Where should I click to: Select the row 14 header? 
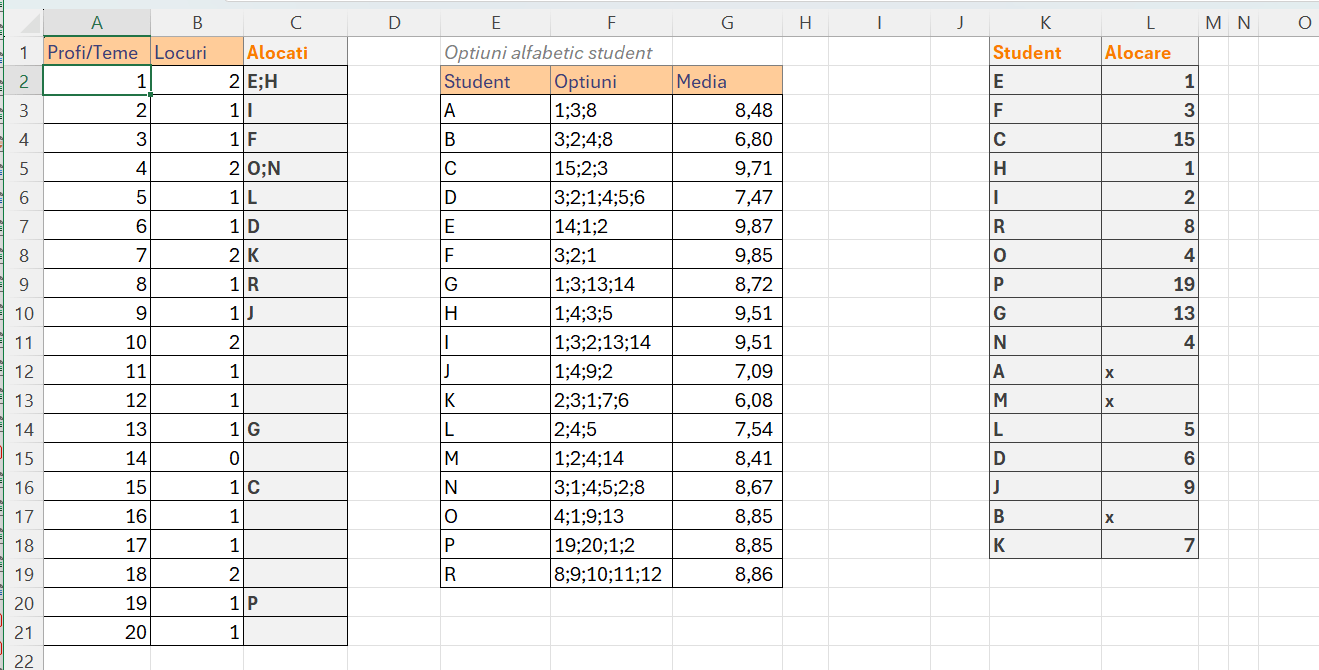tap(24, 429)
